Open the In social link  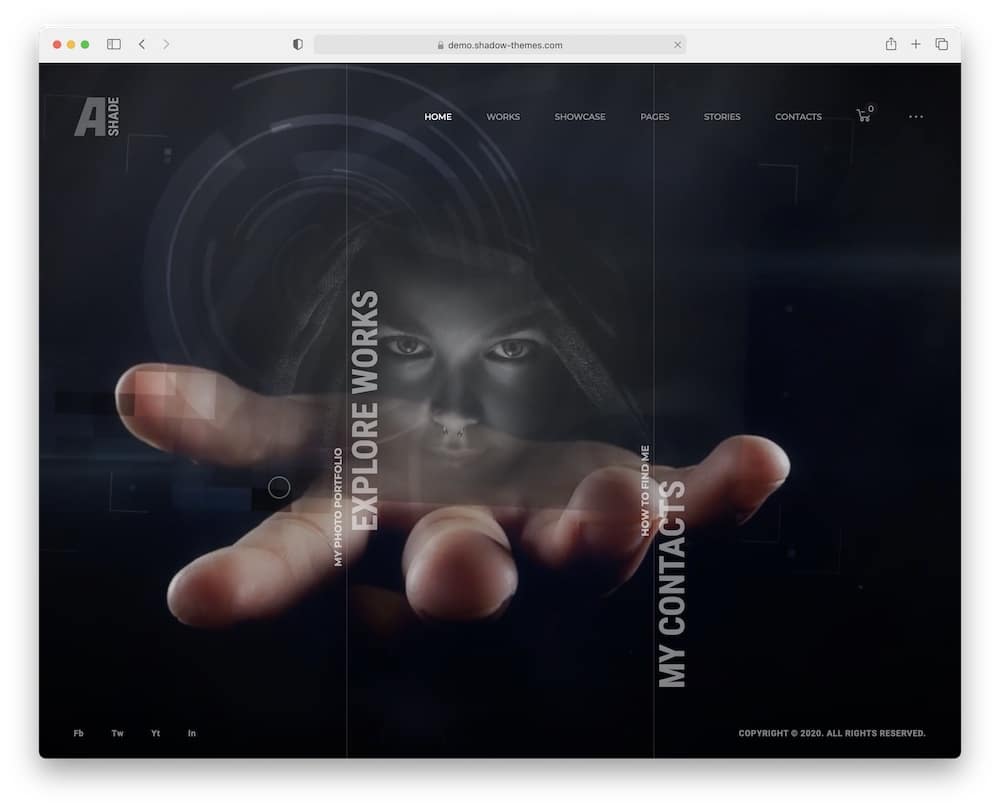tap(192, 733)
